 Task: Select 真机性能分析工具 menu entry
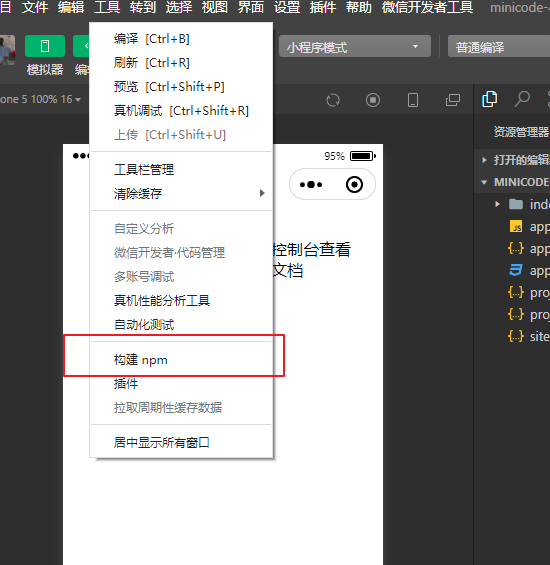tap(181, 300)
